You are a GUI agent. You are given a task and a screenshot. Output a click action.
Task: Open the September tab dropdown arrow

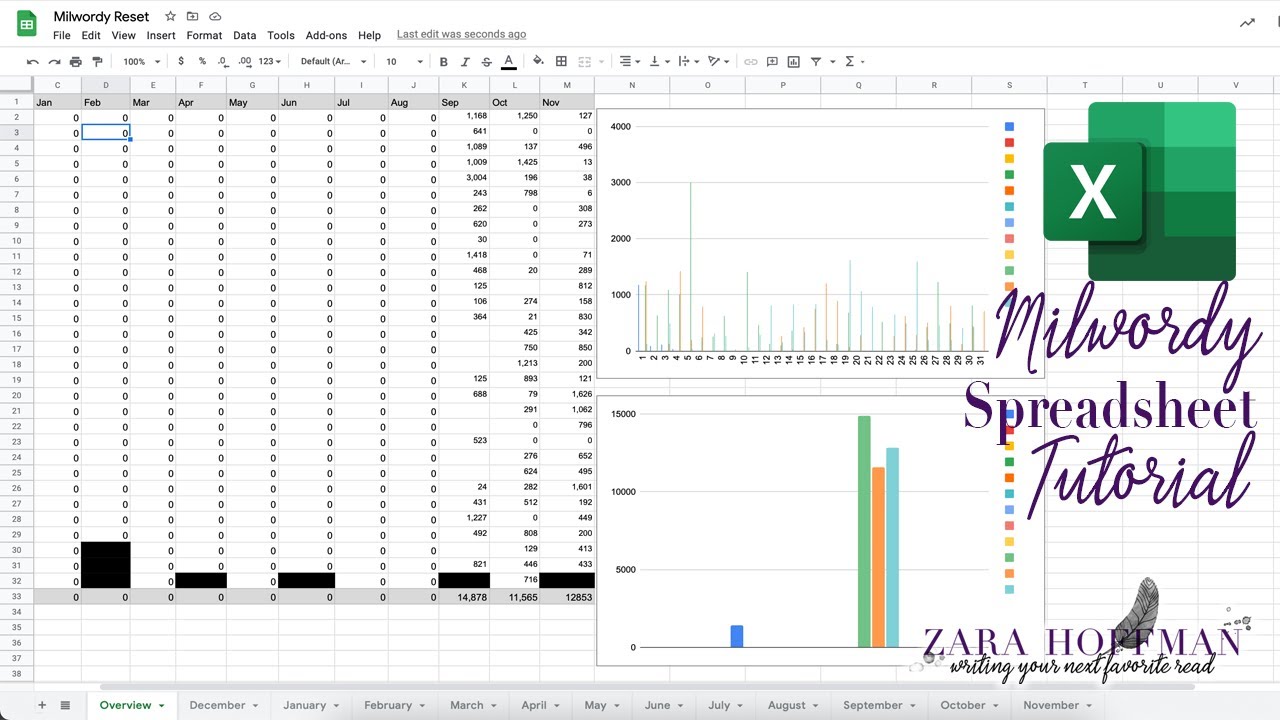click(914, 706)
